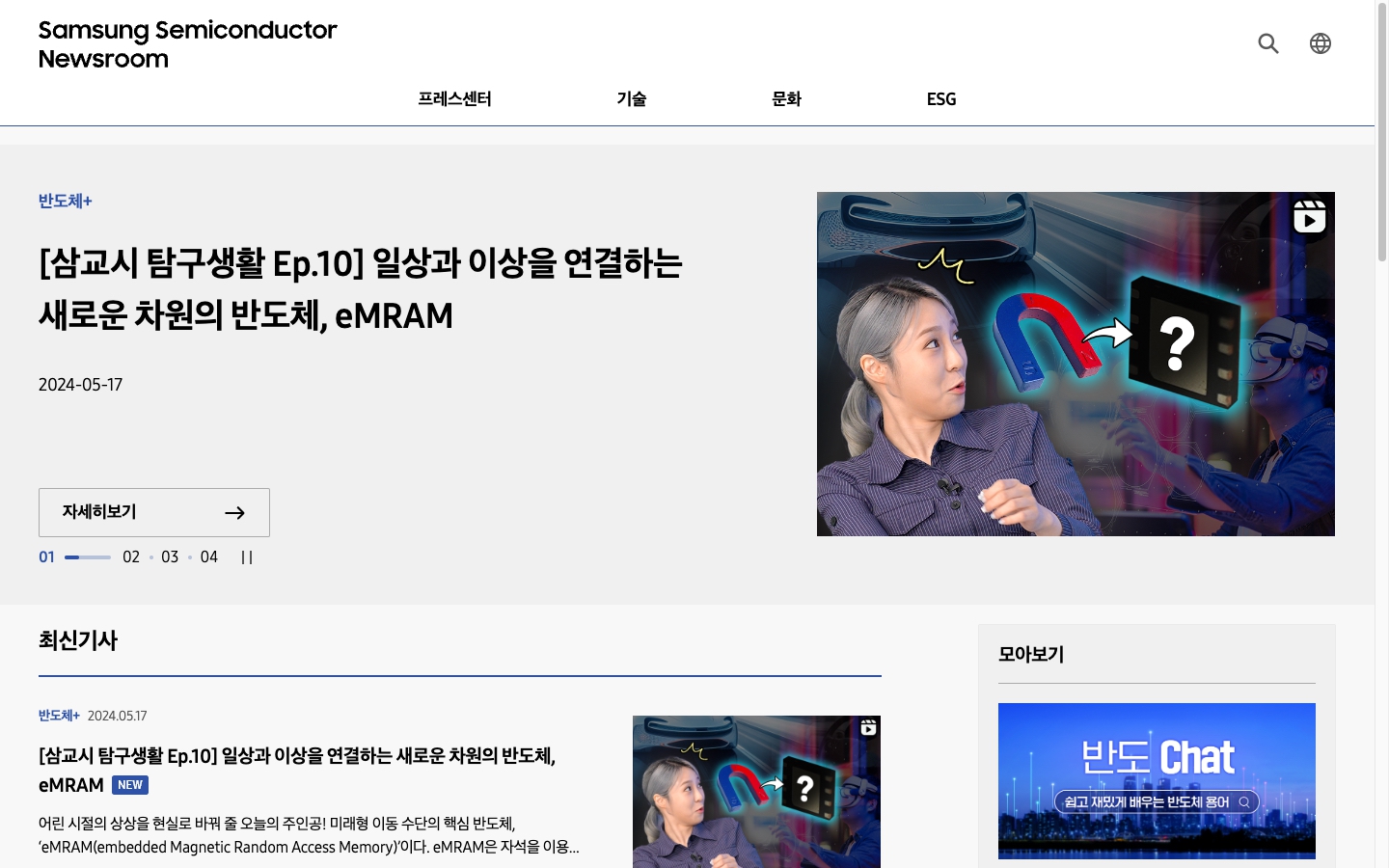The width and height of the screenshot is (1389, 868).
Task: Switch to slide 04
Action: pyautogui.click(x=208, y=557)
